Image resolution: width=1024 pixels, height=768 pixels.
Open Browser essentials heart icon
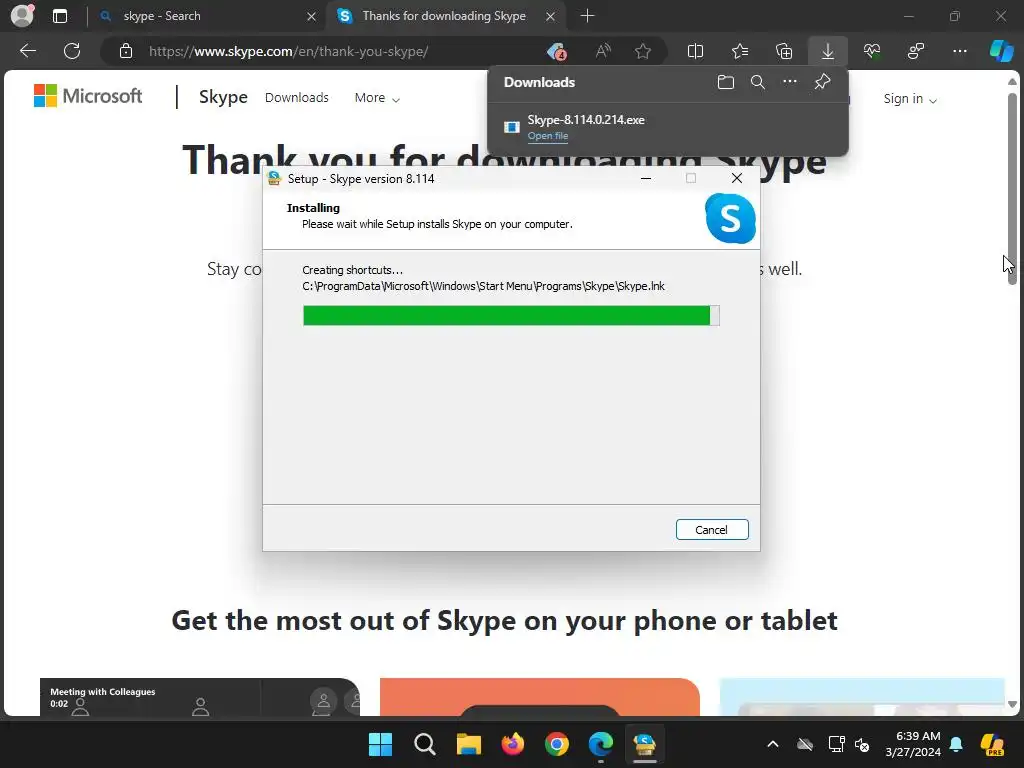pyautogui.click(x=872, y=51)
